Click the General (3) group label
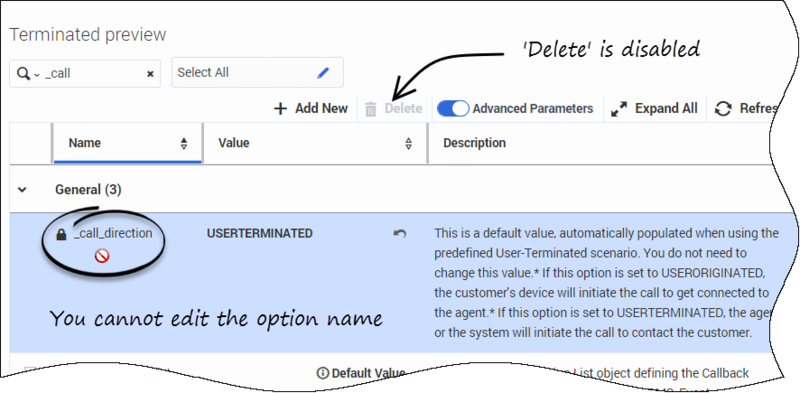Viewport: 800px width, 393px height. (x=88, y=190)
